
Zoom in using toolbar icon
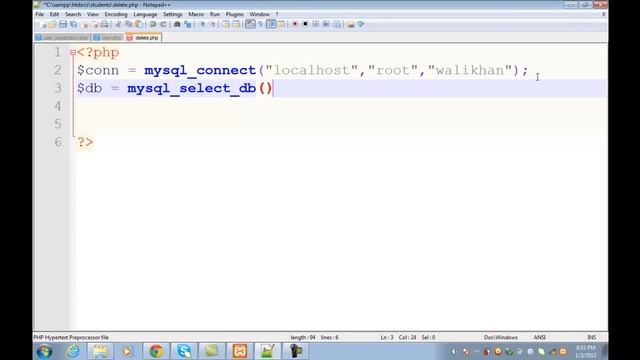pyautogui.click(x=203, y=24)
